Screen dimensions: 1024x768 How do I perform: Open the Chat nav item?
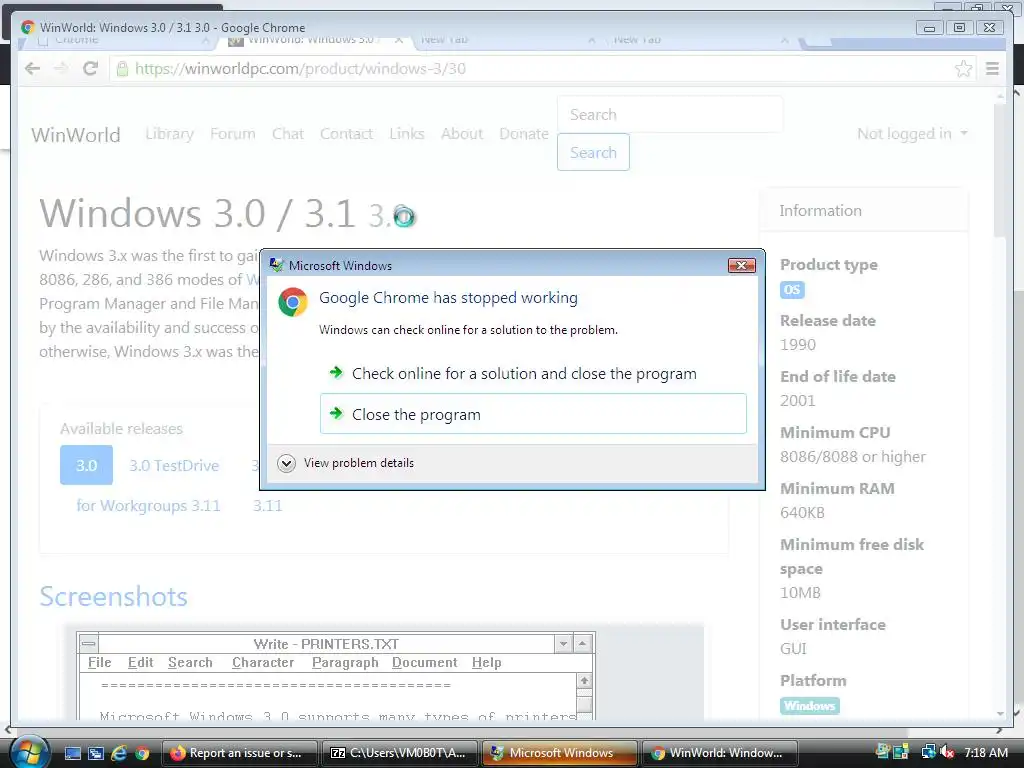point(288,134)
